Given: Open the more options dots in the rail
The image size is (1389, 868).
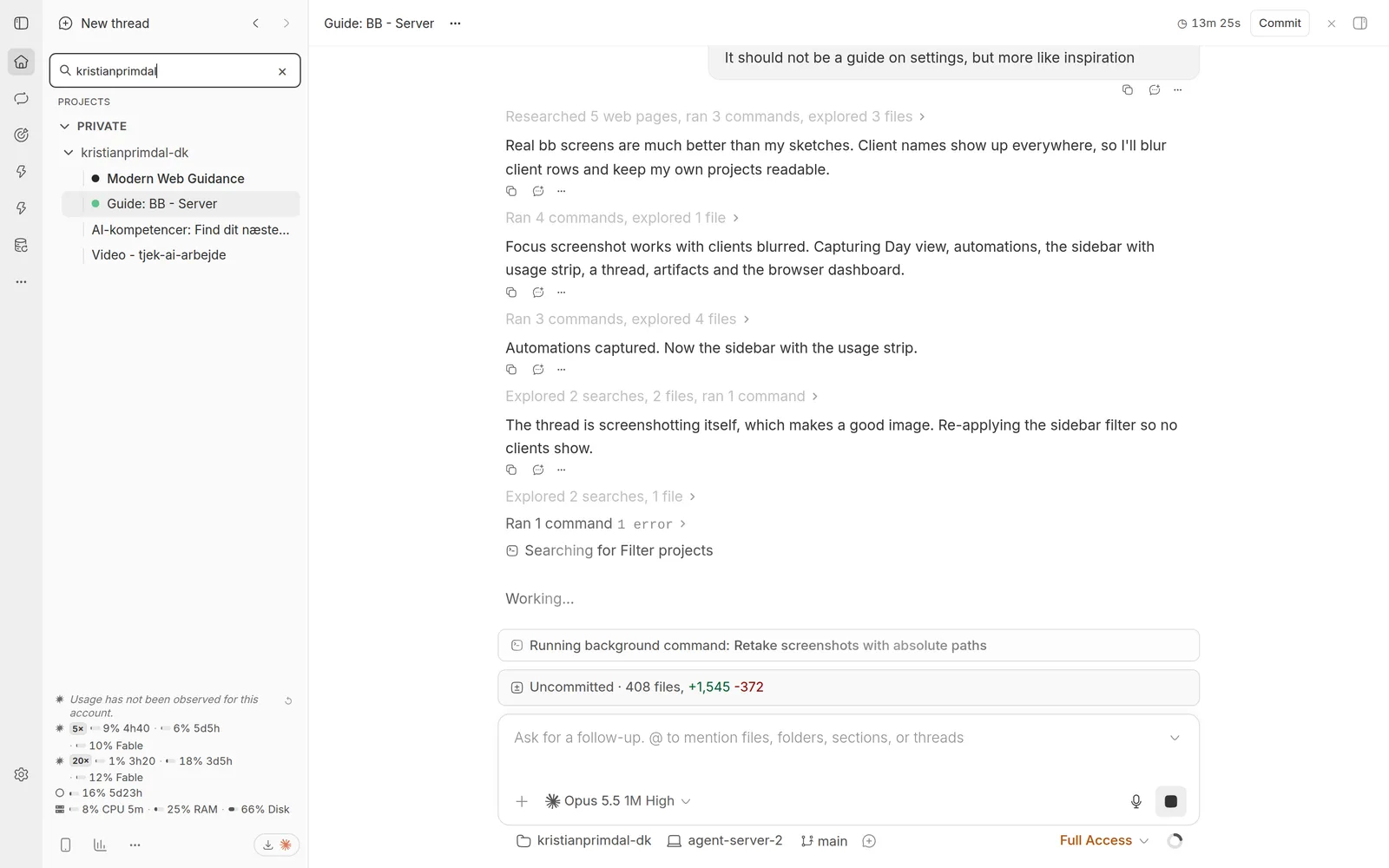Looking at the screenshot, I should coord(22,282).
